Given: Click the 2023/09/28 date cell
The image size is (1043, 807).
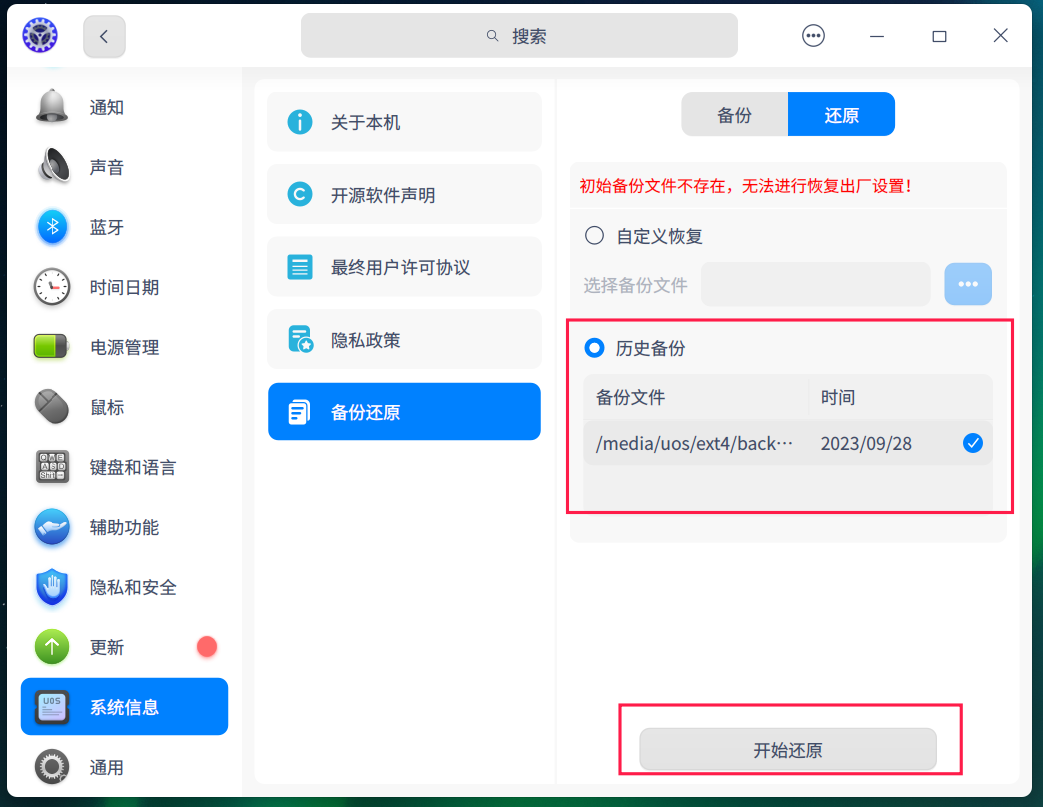Looking at the screenshot, I should tap(866, 444).
